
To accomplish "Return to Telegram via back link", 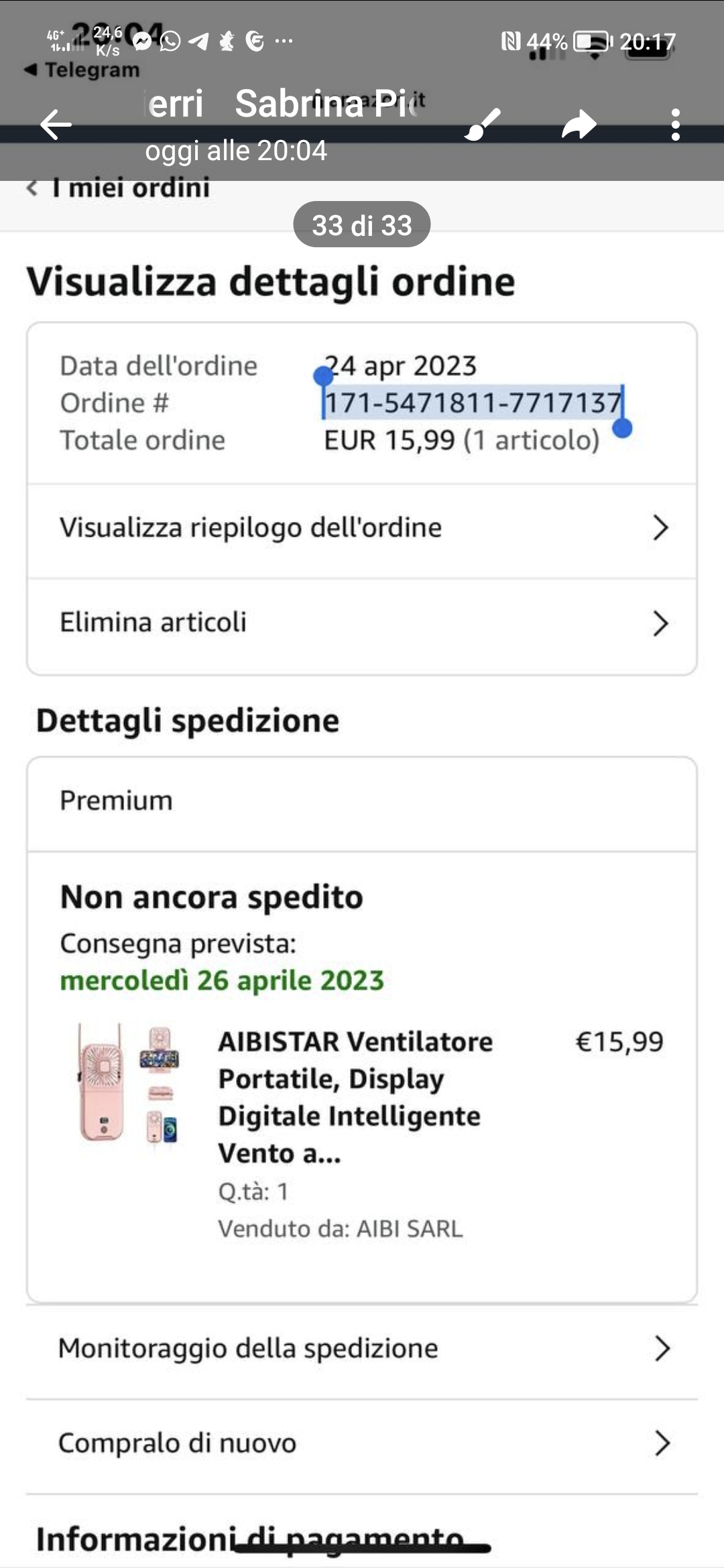I will (x=82, y=70).
